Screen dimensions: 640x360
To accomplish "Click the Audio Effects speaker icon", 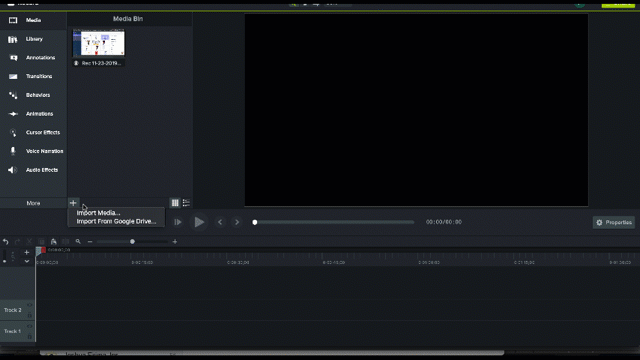I will [x=12, y=170].
